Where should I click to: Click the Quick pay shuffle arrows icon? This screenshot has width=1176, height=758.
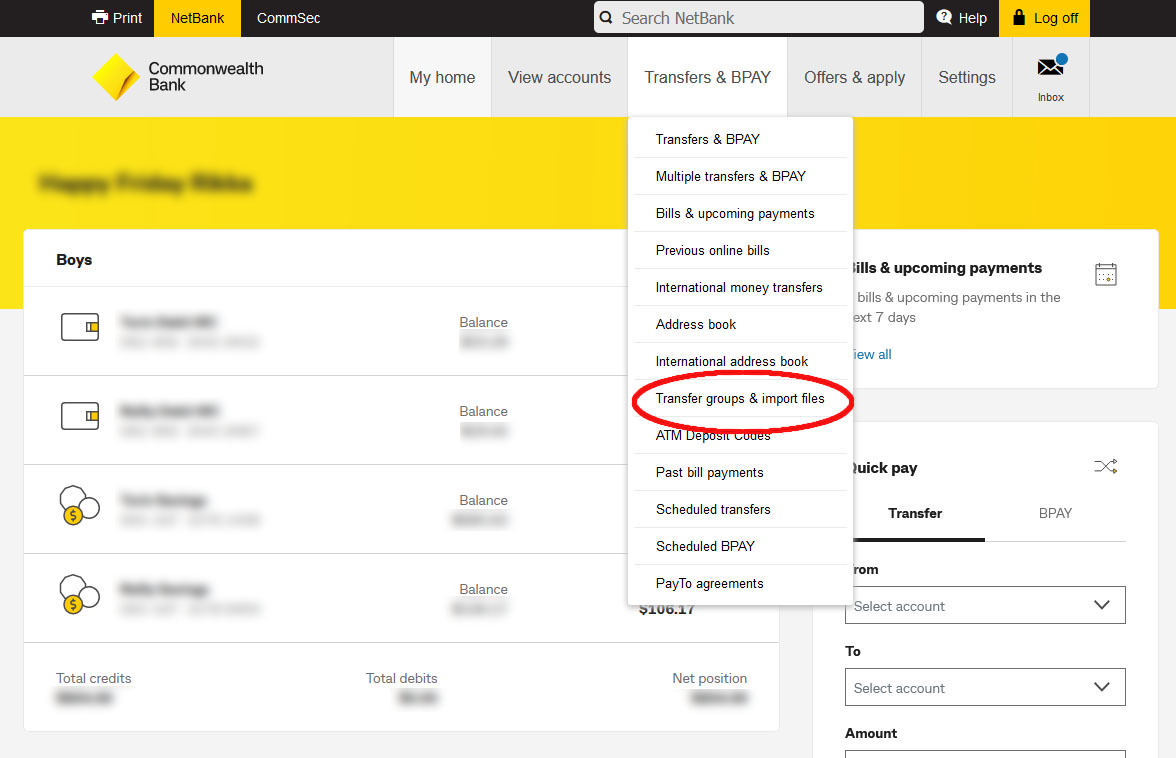click(x=1105, y=467)
